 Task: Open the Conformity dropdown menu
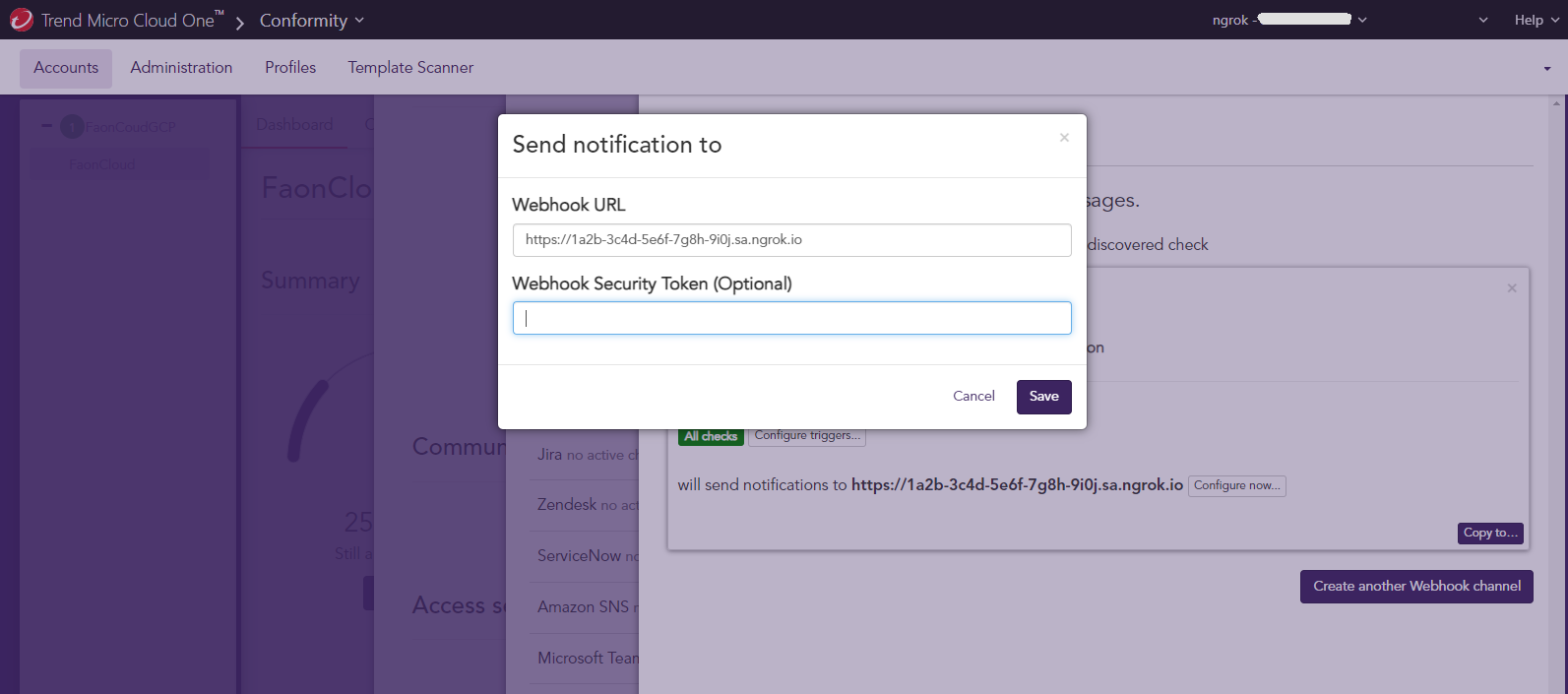pyautogui.click(x=312, y=21)
